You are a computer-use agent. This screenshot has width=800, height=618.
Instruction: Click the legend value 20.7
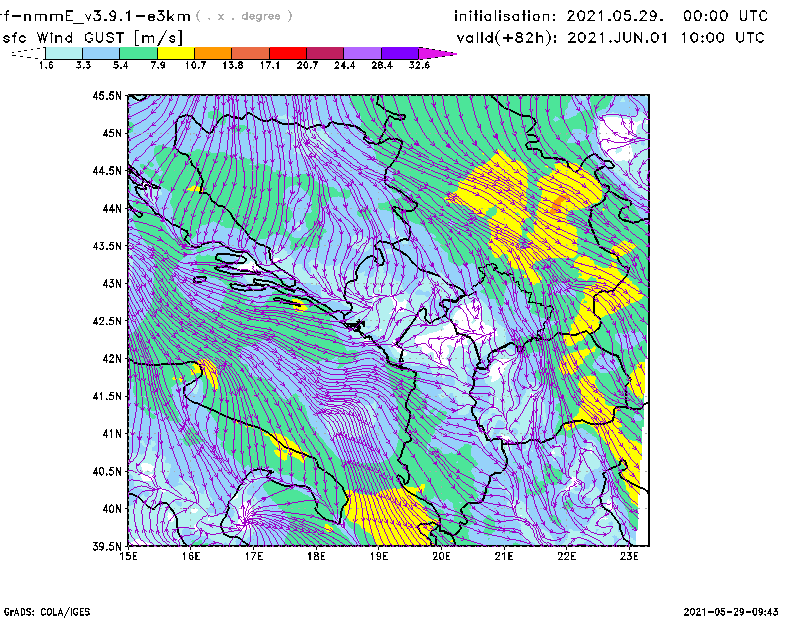point(307,65)
